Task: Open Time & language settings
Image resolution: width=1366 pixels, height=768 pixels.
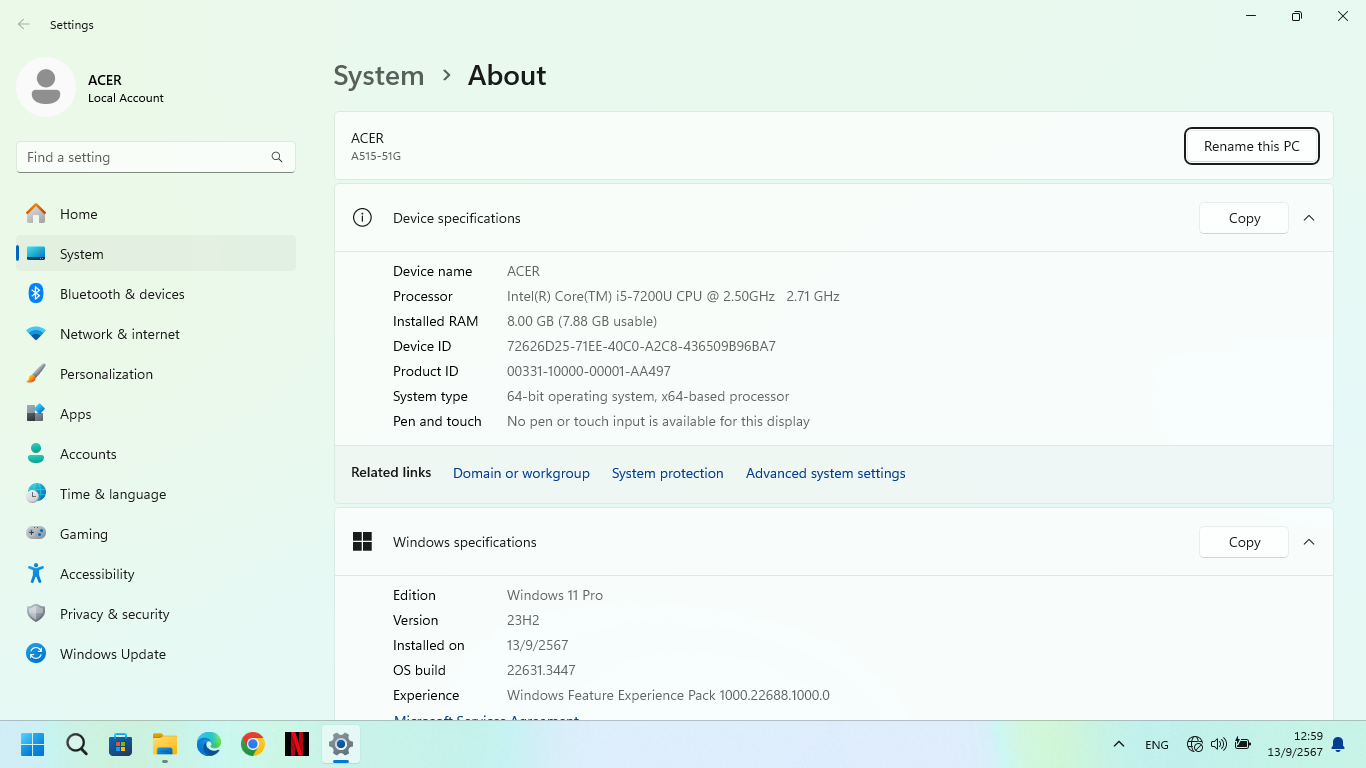Action: (x=156, y=494)
